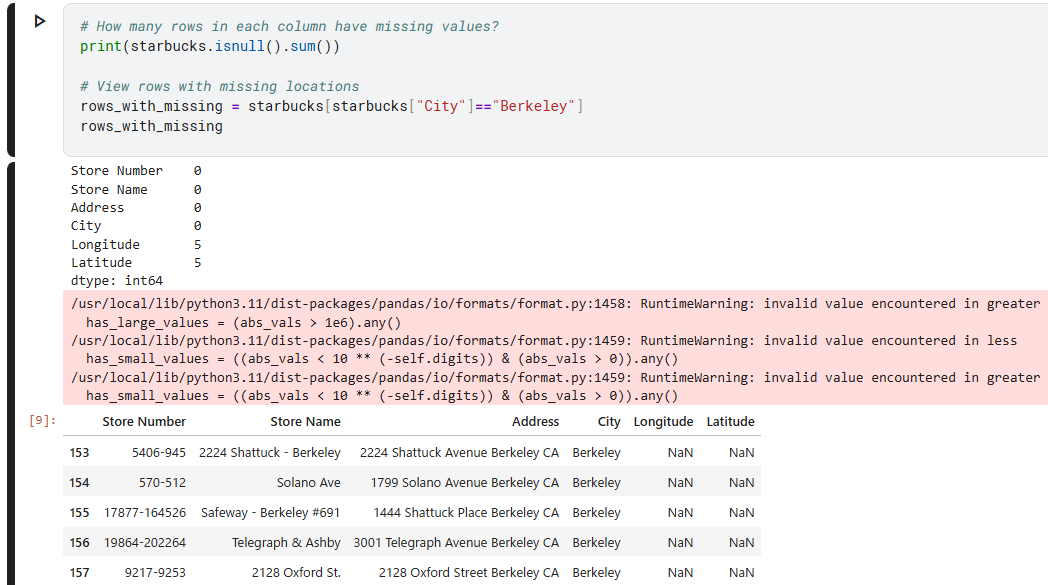Click address '3001 Telegraph Avenue Berkeley CA'
The image size is (1048, 585).
click(x=456, y=543)
